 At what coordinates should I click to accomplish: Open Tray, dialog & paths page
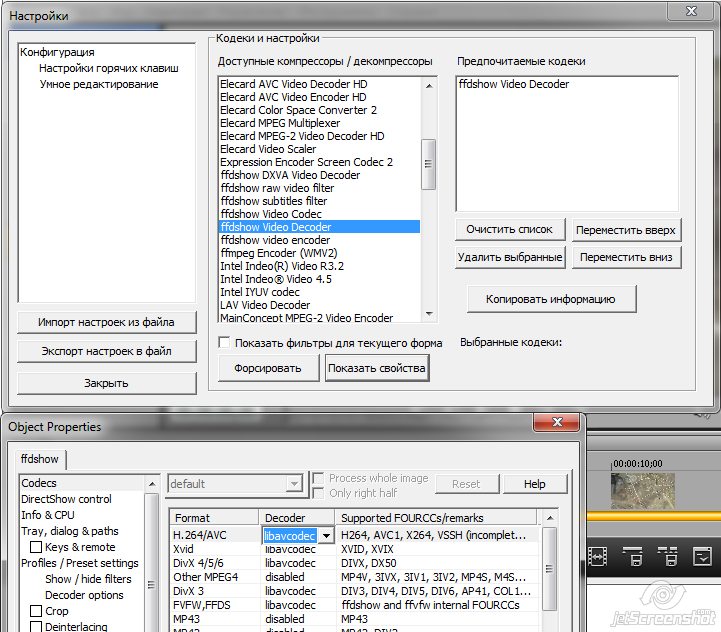click(x=69, y=531)
